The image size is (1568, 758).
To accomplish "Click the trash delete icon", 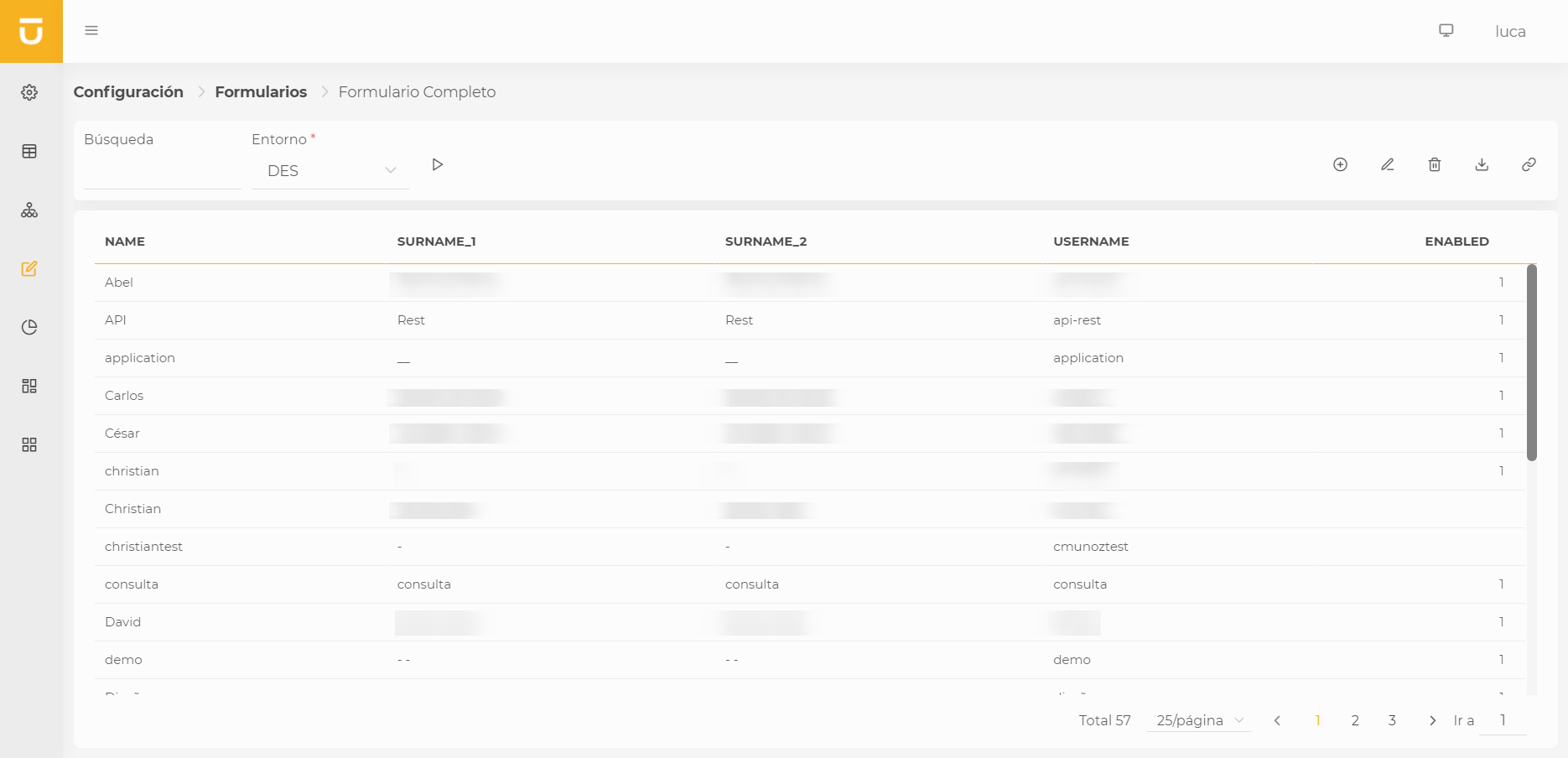I will 1435,164.
